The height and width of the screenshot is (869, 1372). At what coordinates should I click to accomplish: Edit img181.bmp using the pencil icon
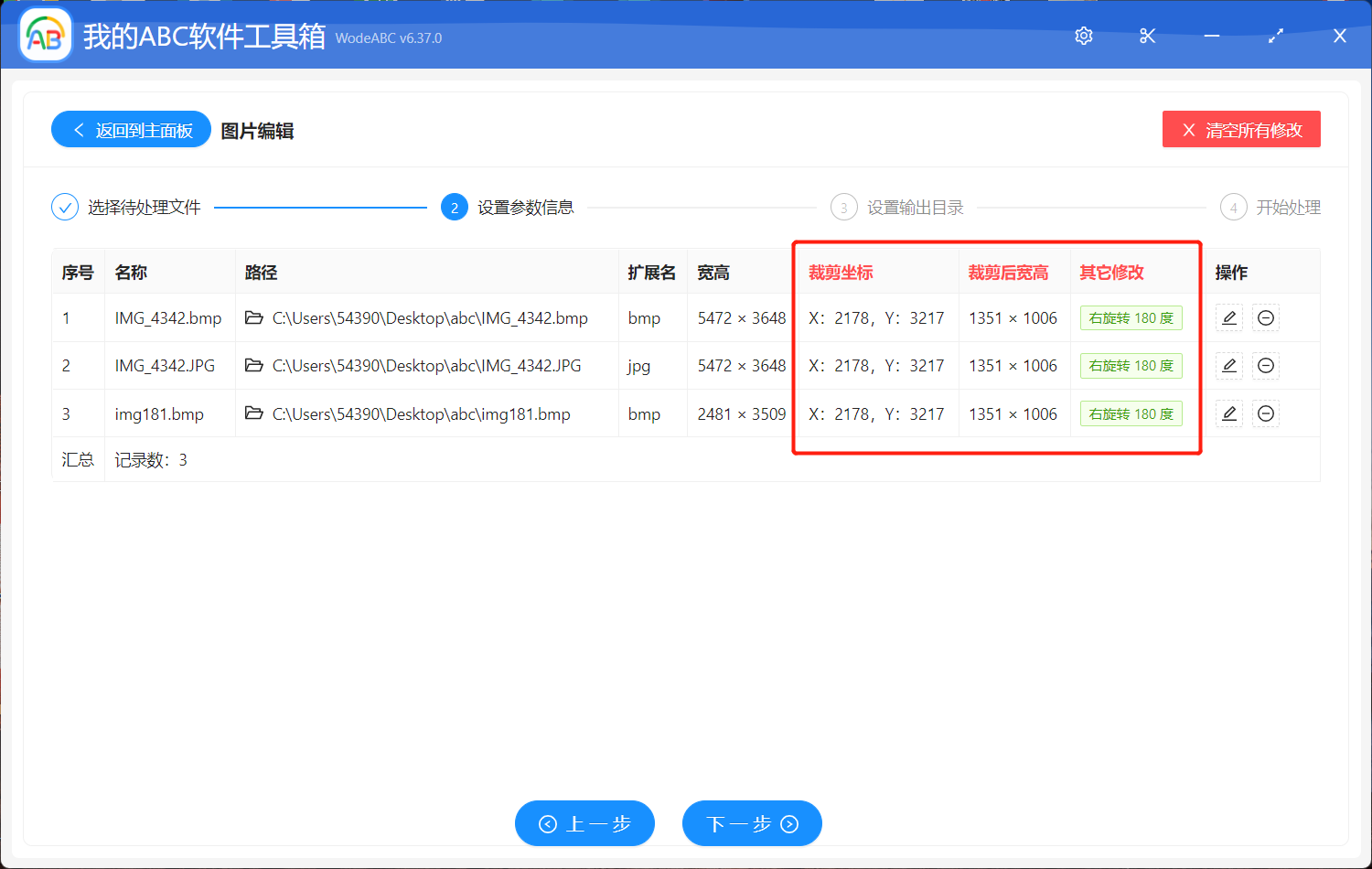pyautogui.click(x=1229, y=414)
